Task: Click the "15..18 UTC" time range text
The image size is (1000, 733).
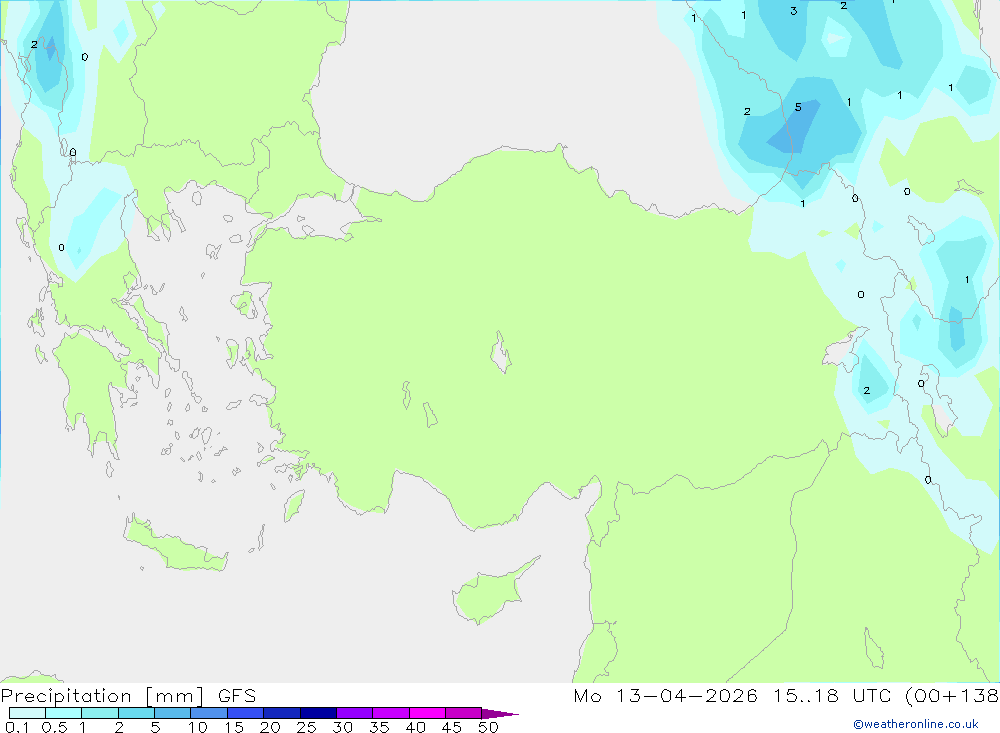Action: click(830, 696)
